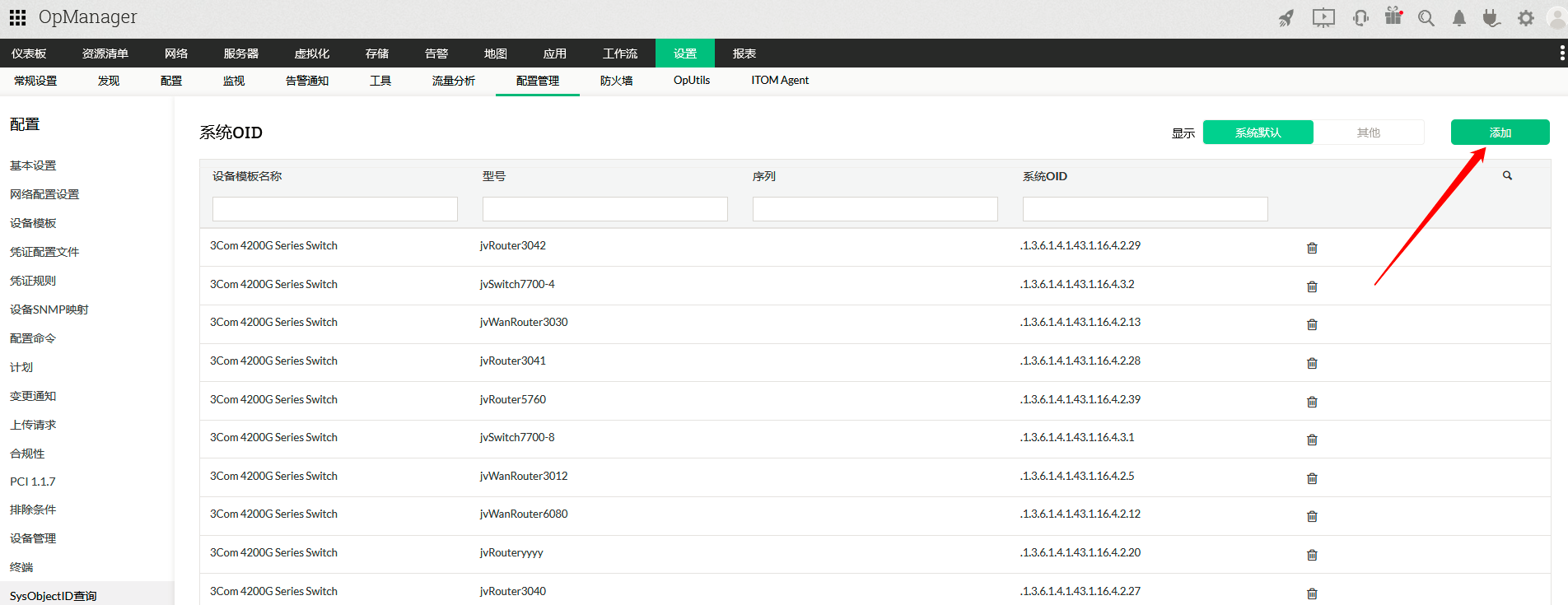Delete the jvRouter3042 row

(x=1312, y=248)
